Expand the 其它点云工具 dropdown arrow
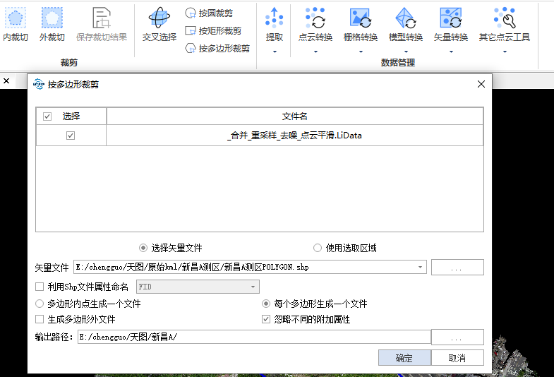 pyautogui.click(x=505, y=52)
